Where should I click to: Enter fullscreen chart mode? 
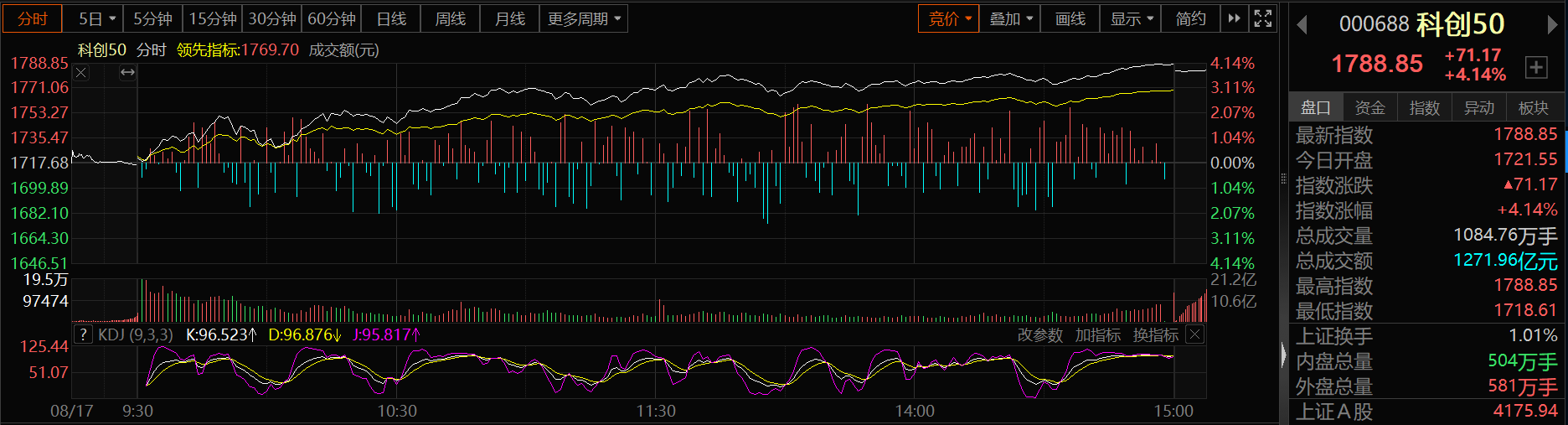[1263, 18]
